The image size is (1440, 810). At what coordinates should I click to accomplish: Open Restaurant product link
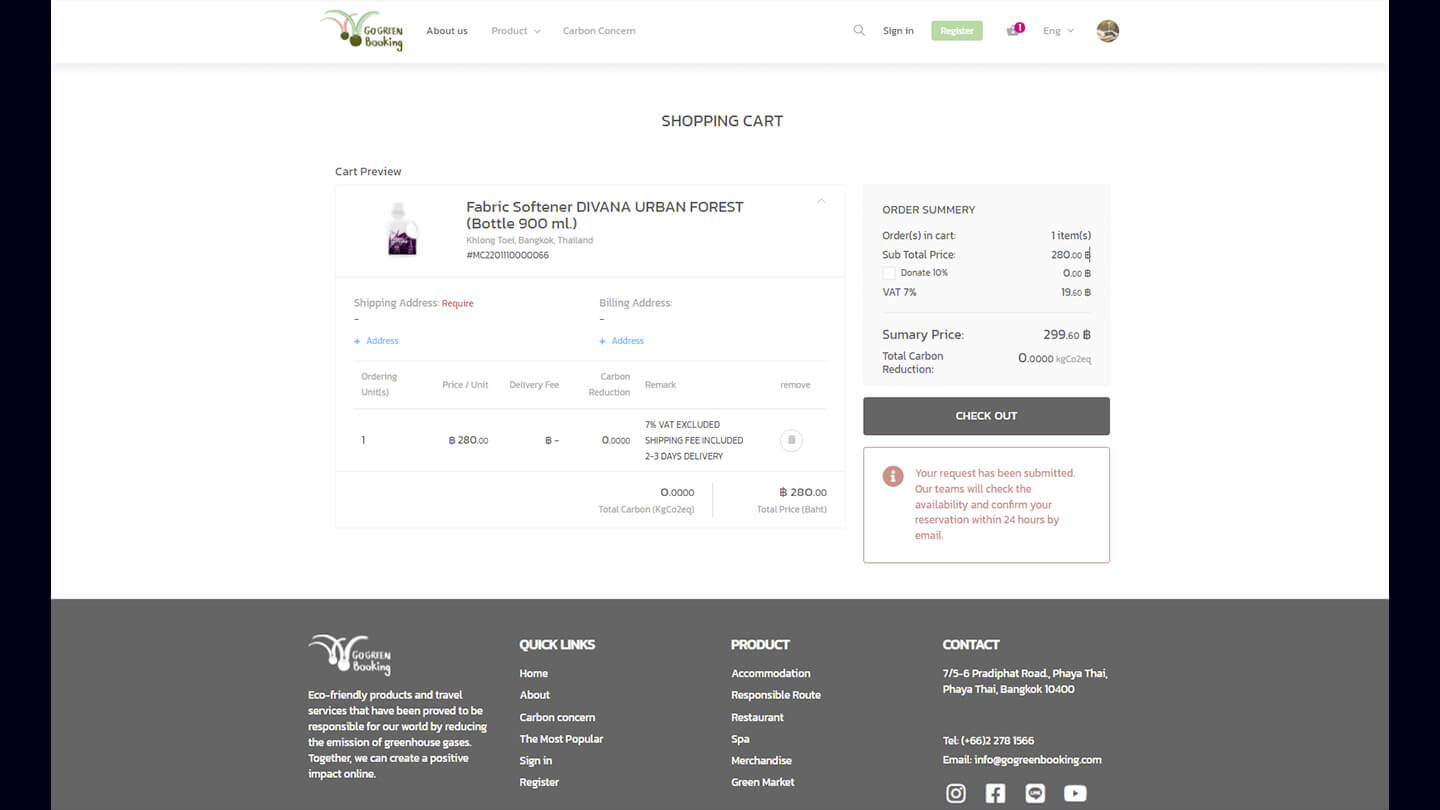tap(757, 717)
